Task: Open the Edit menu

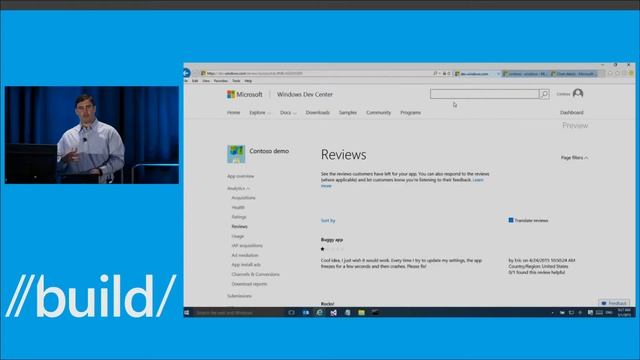Action: 195,81
